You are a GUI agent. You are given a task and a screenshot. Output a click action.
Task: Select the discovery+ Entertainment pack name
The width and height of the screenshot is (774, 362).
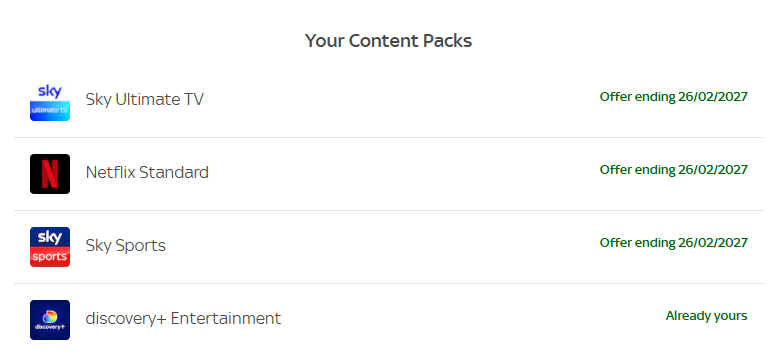[183, 319]
